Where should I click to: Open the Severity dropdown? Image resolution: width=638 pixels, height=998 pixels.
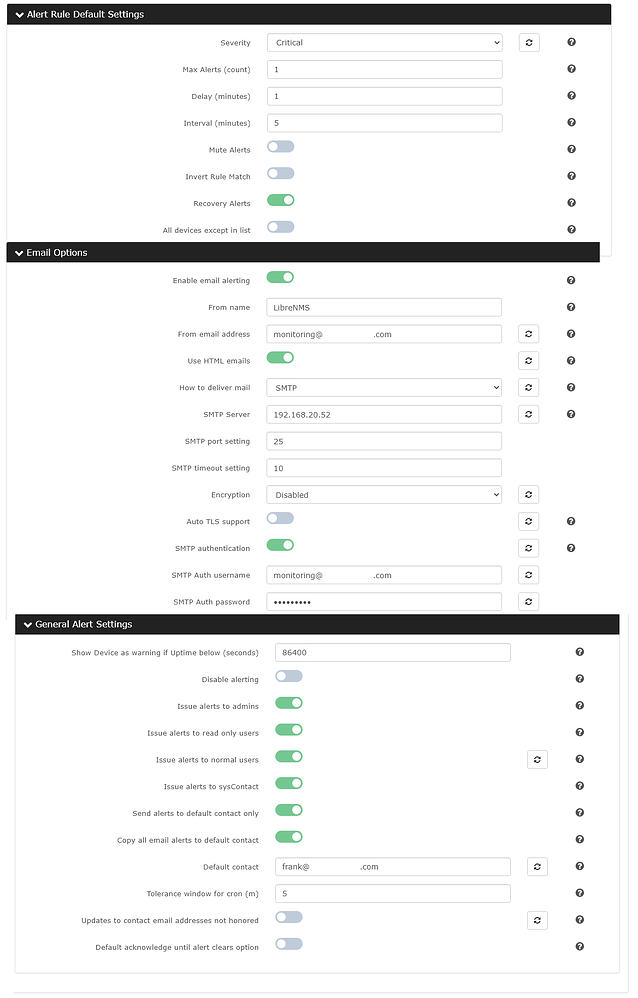tap(383, 42)
